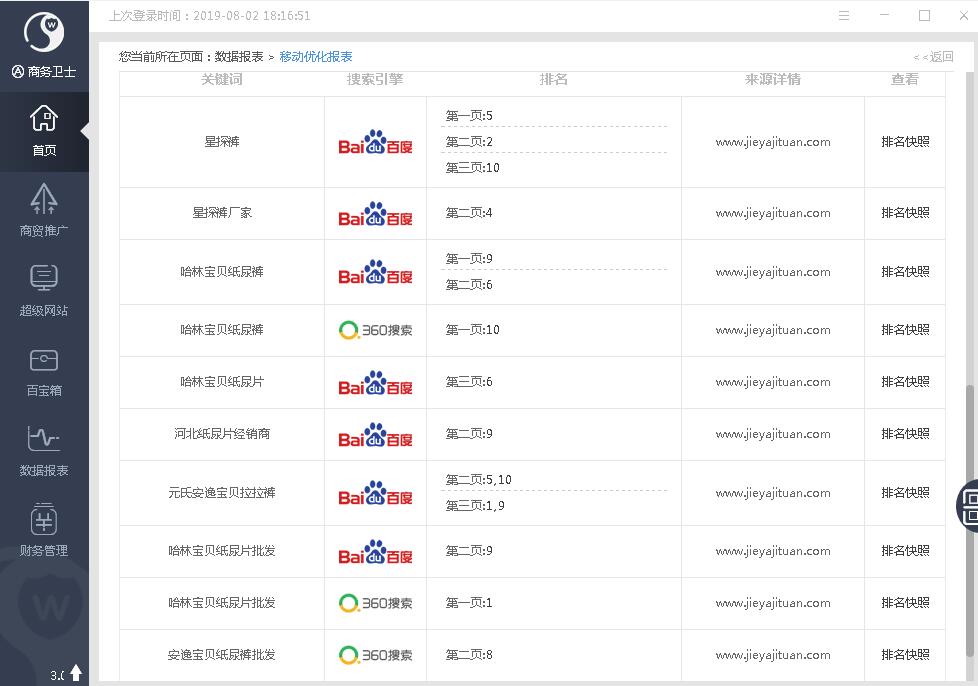Open the QR code icon on right edge
Image resolution: width=978 pixels, height=686 pixels.
click(x=968, y=506)
